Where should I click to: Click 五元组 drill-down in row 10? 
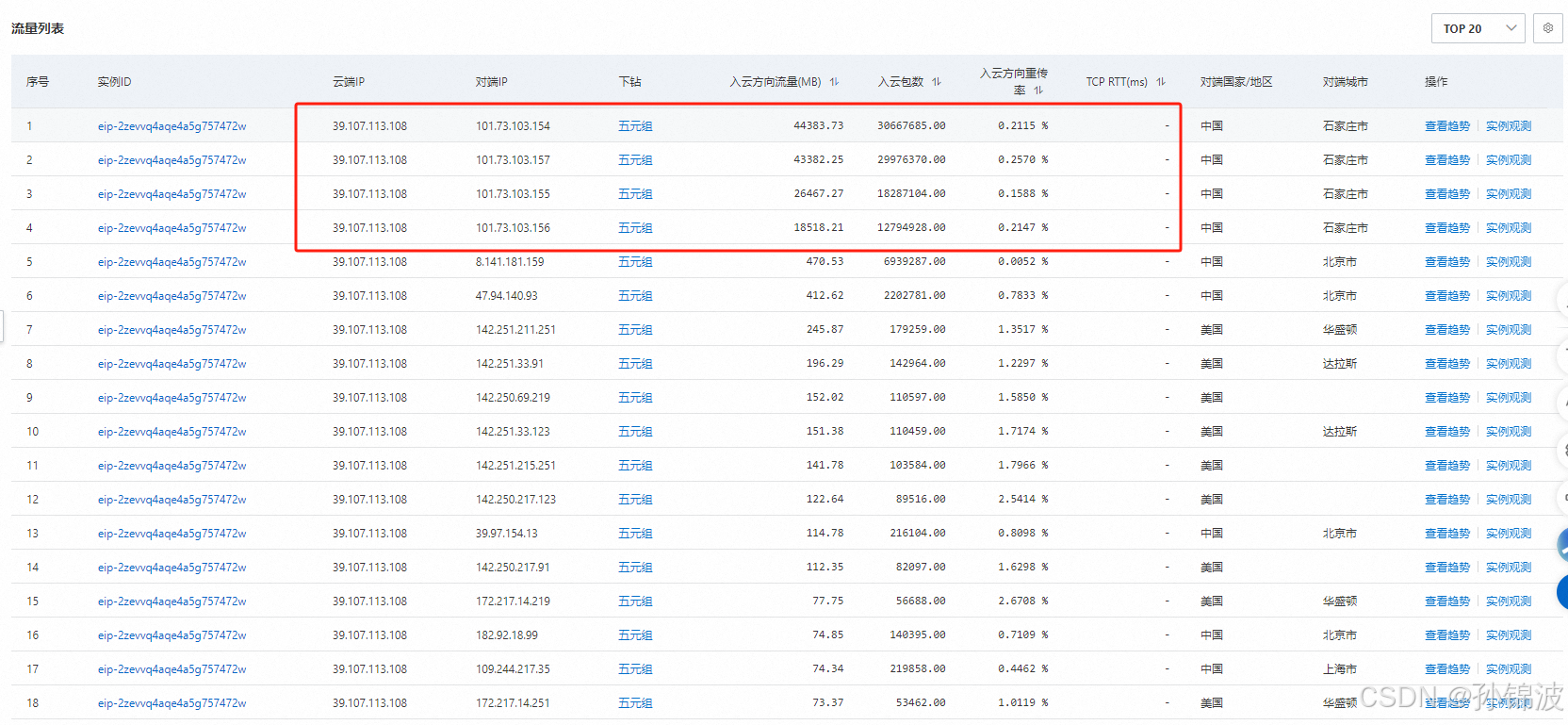635,432
